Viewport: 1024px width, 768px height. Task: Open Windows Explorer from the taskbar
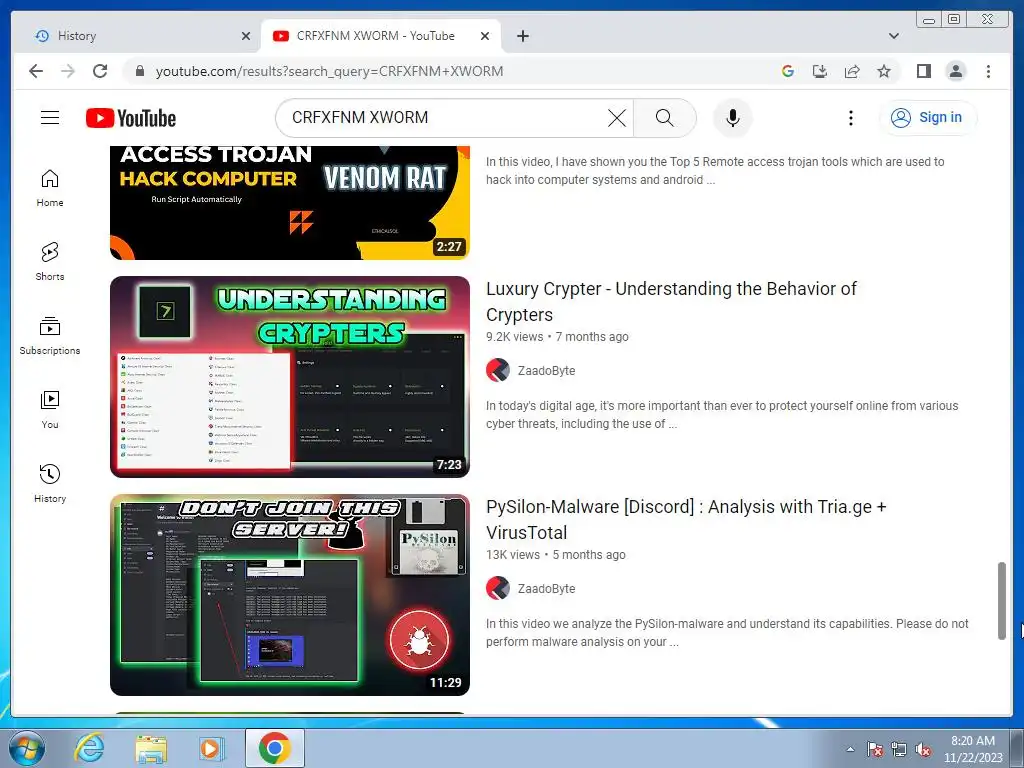point(150,748)
